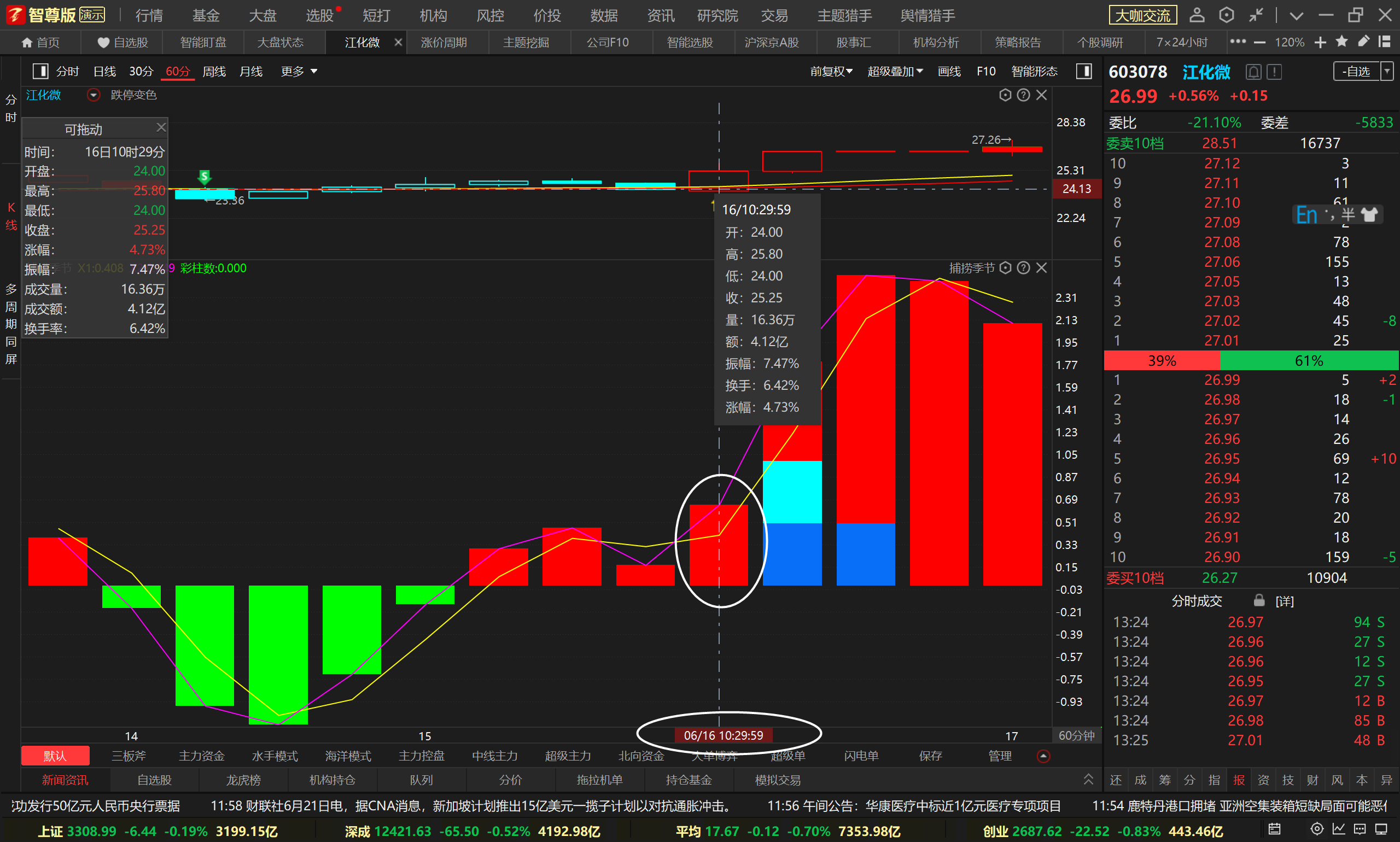Click the red circle arrow after 管理

1043,756
